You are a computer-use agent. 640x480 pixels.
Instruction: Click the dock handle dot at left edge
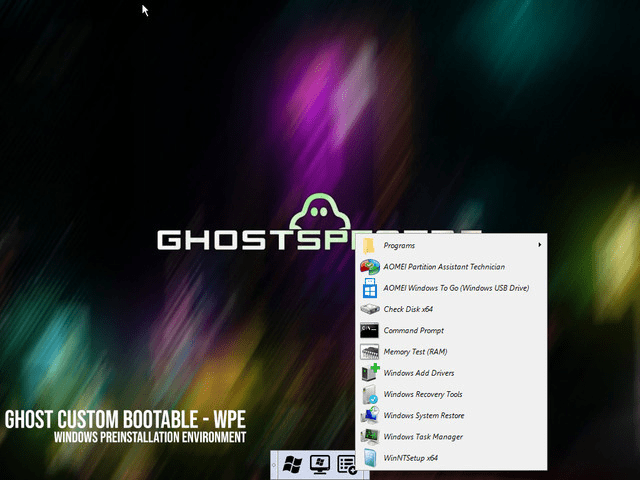pos(273,465)
